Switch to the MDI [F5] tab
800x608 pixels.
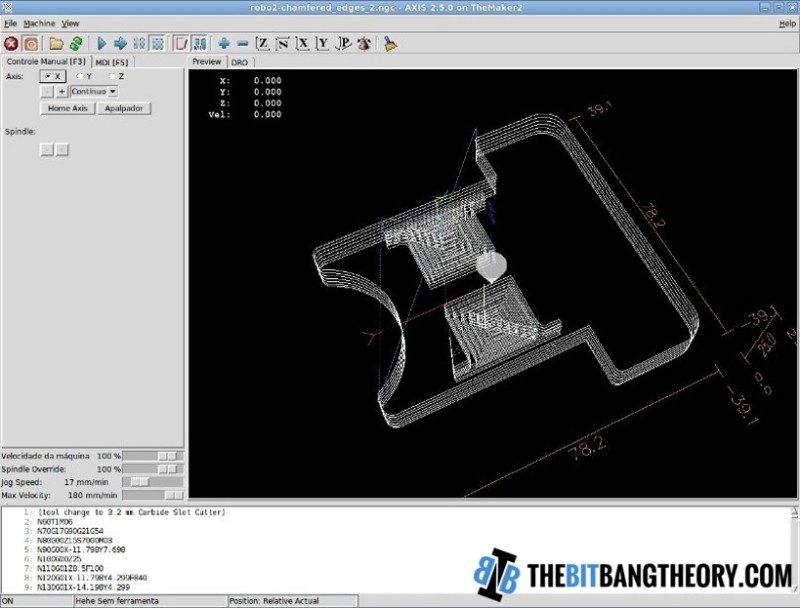tap(111, 62)
